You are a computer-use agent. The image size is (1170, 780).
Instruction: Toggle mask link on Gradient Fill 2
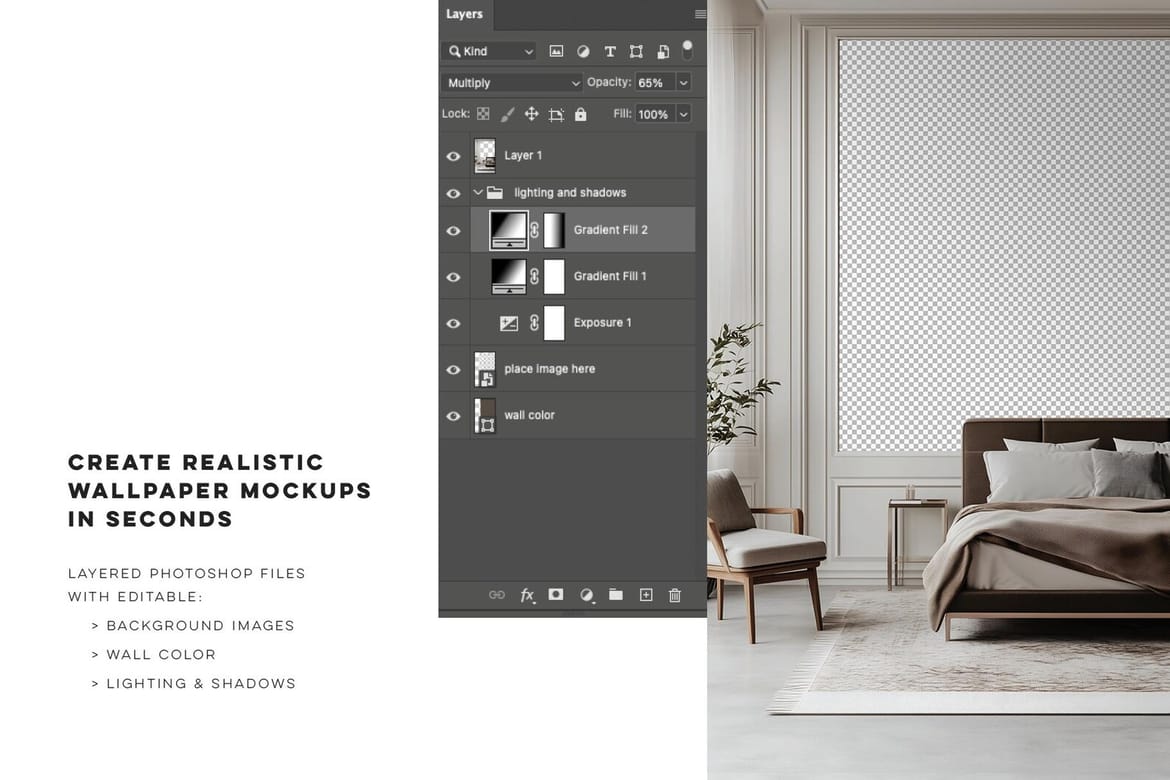click(534, 230)
